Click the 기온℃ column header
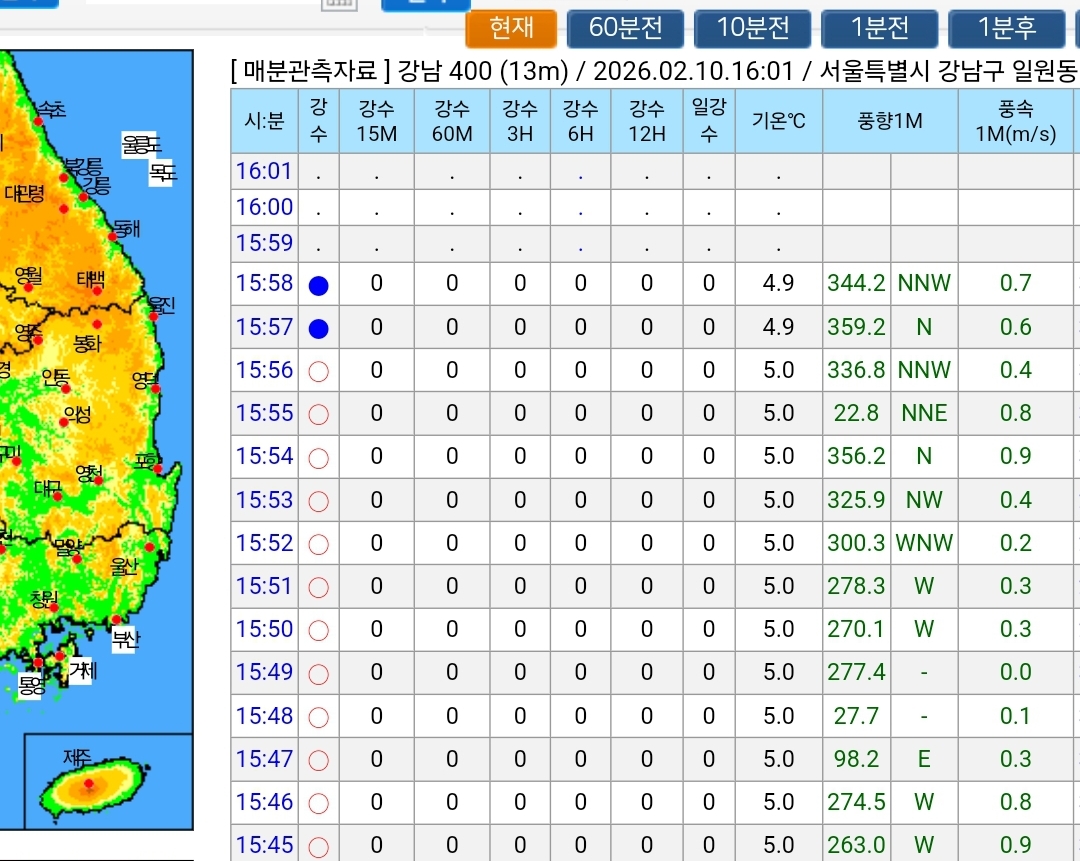The width and height of the screenshot is (1080, 861). click(x=778, y=121)
